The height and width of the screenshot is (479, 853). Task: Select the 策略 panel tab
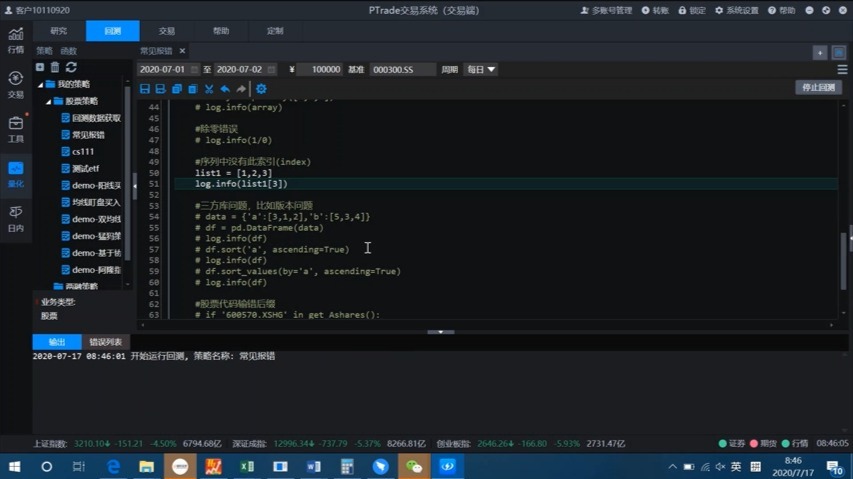pyautogui.click(x=45, y=51)
